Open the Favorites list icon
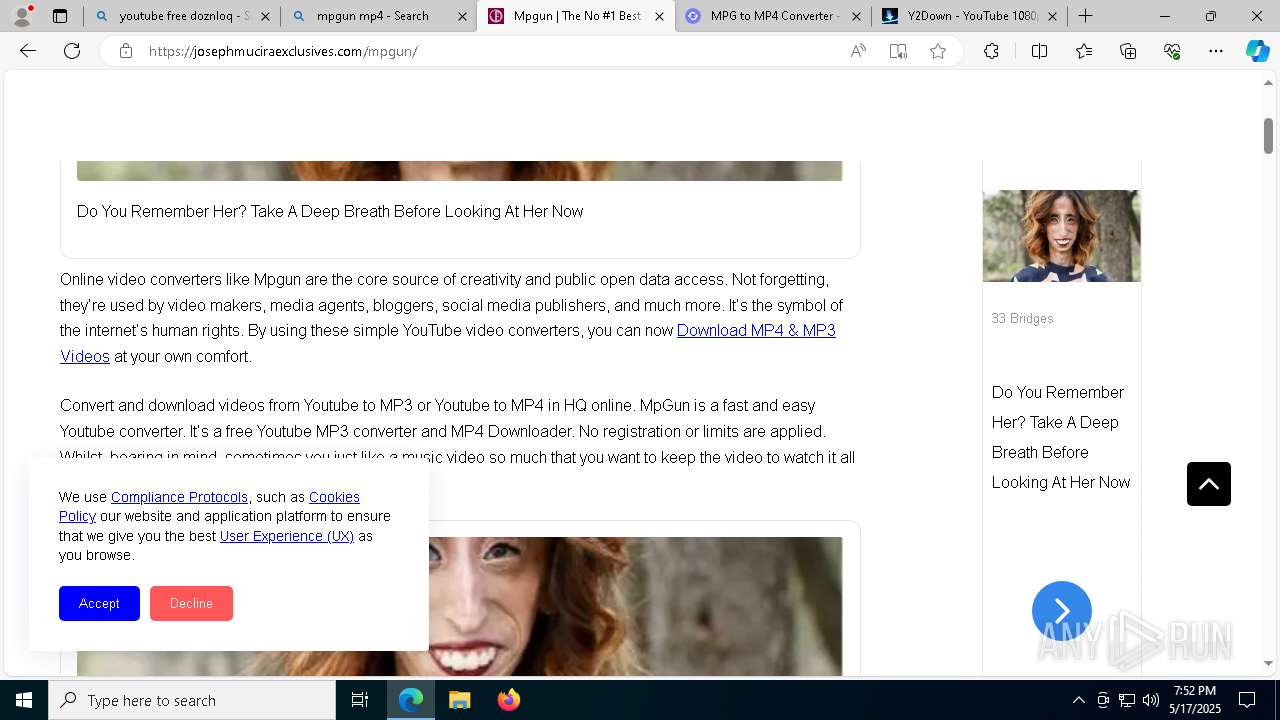The image size is (1280, 720). pyautogui.click(x=1084, y=51)
